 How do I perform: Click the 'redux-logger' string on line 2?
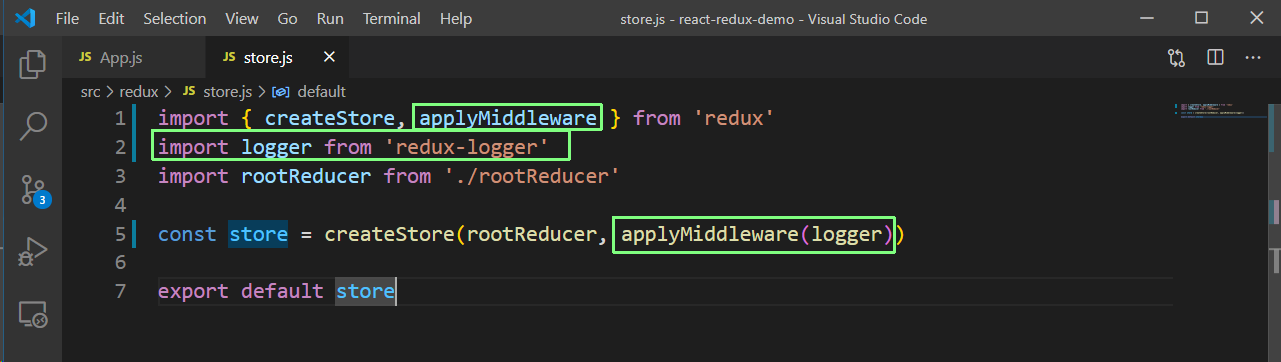click(x=467, y=148)
